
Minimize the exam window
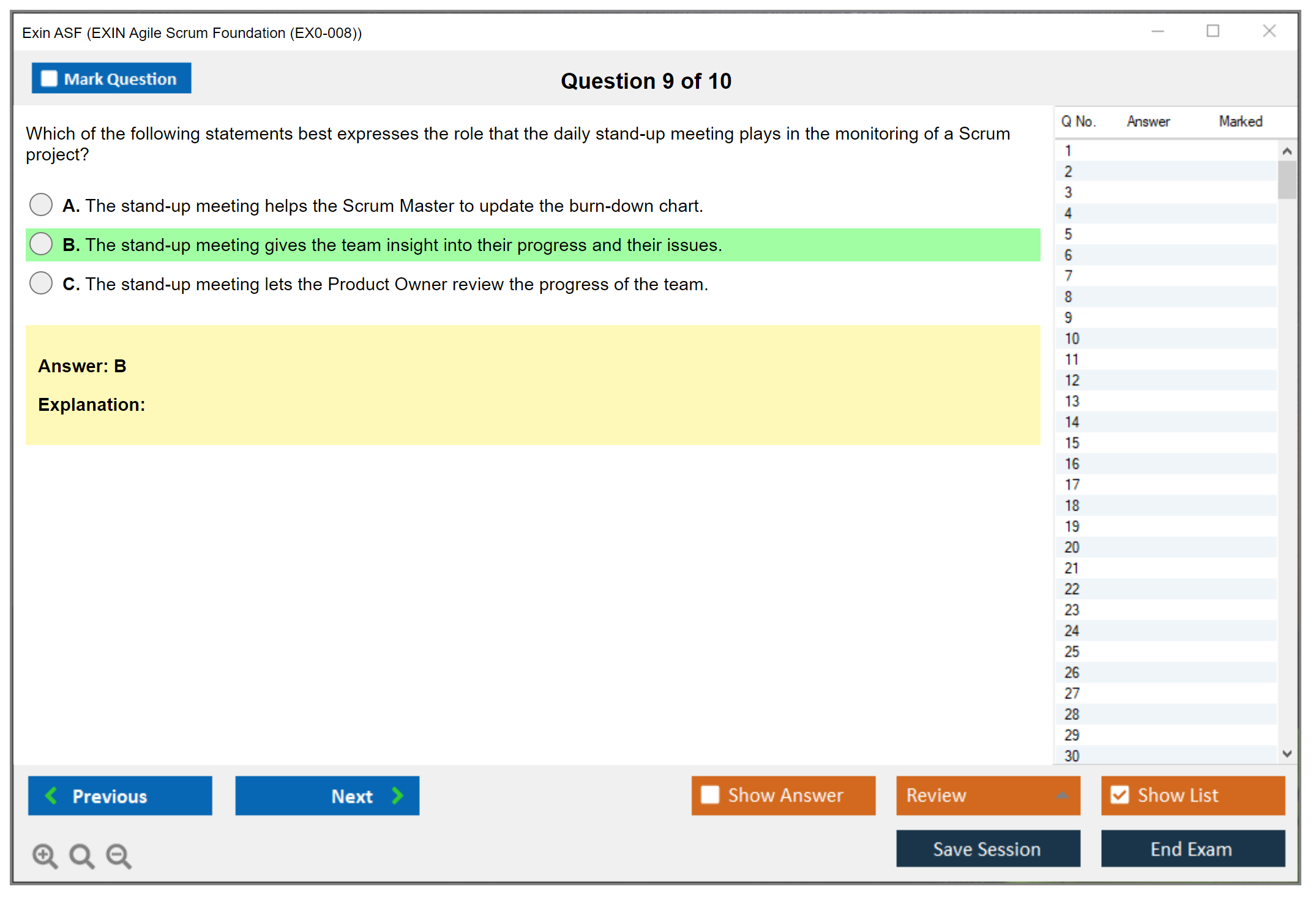coord(1157,31)
